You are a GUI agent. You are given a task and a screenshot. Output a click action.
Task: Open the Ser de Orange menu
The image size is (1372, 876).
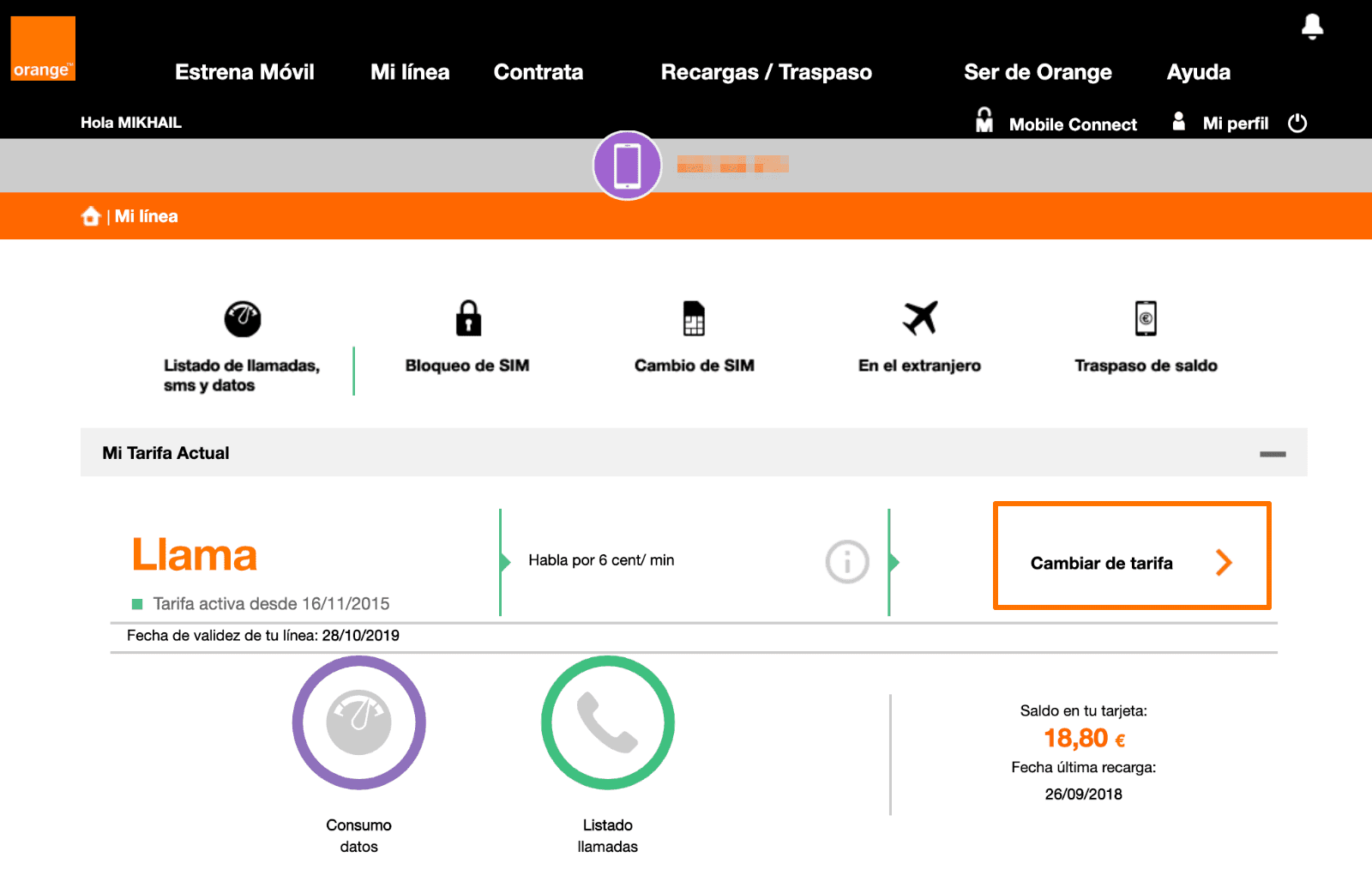1038,72
